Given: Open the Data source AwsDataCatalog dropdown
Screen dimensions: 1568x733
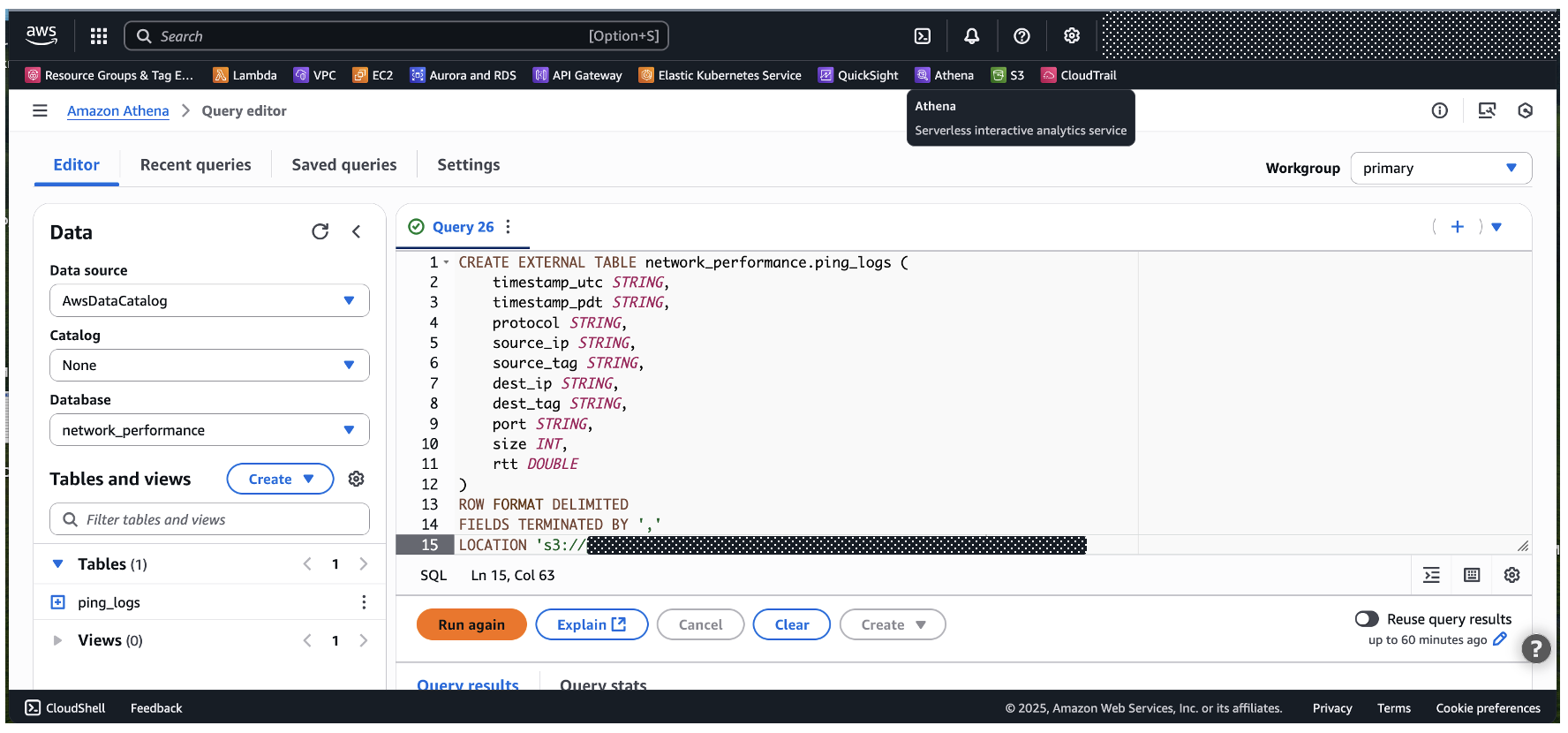Looking at the screenshot, I should (x=209, y=301).
